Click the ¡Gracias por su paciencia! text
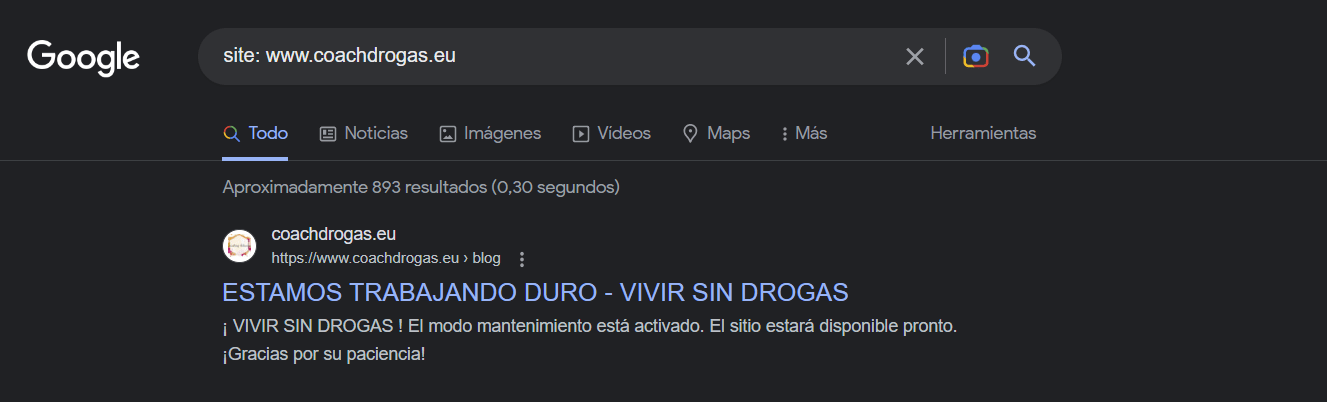1327x402 pixels. (324, 354)
